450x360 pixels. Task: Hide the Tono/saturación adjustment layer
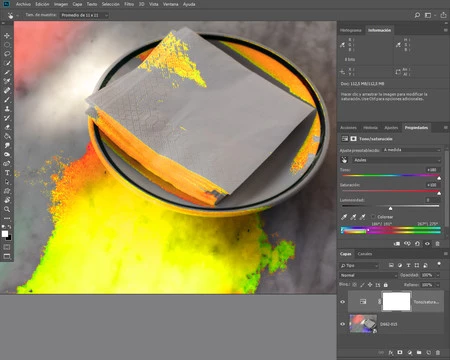tap(342, 302)
